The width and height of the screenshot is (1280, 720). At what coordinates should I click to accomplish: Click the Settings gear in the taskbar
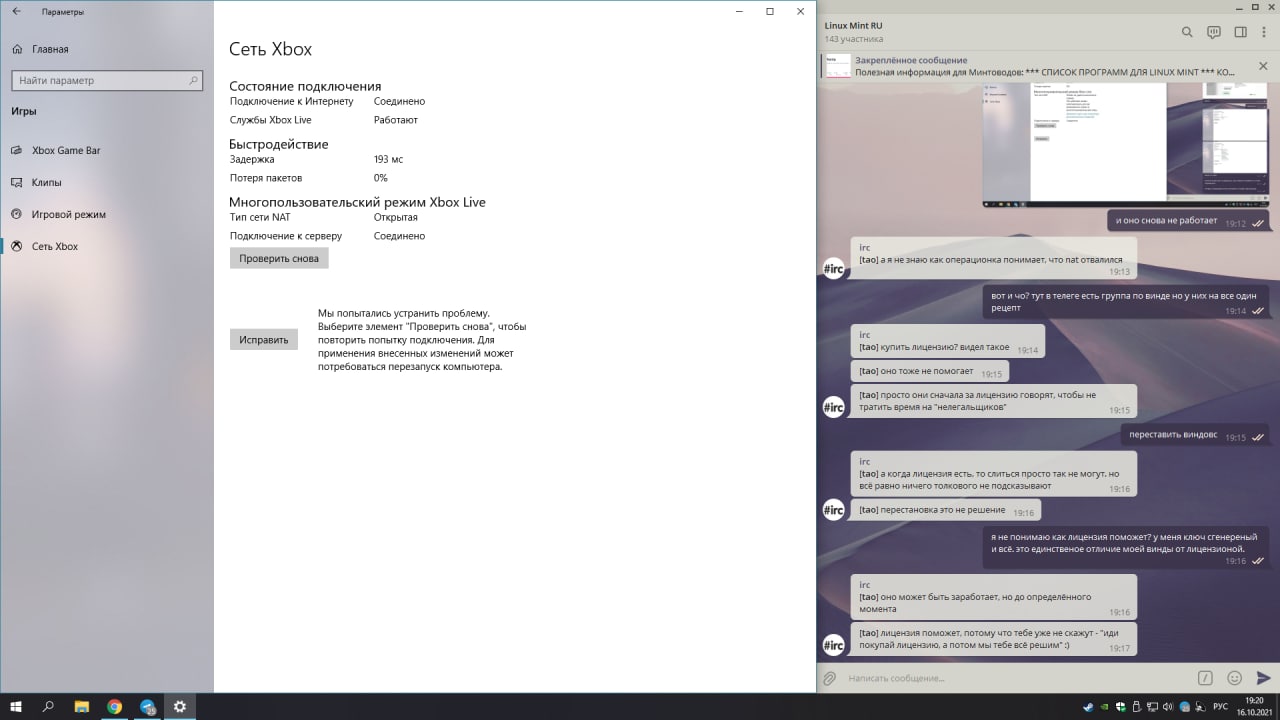coord(180,706)
